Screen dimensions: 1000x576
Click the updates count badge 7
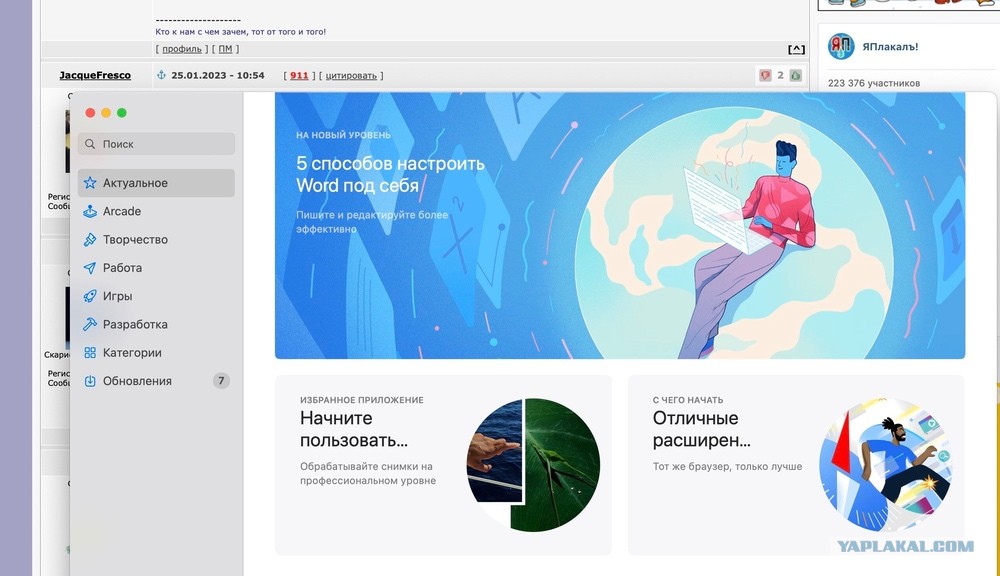[x=221, y=381]
